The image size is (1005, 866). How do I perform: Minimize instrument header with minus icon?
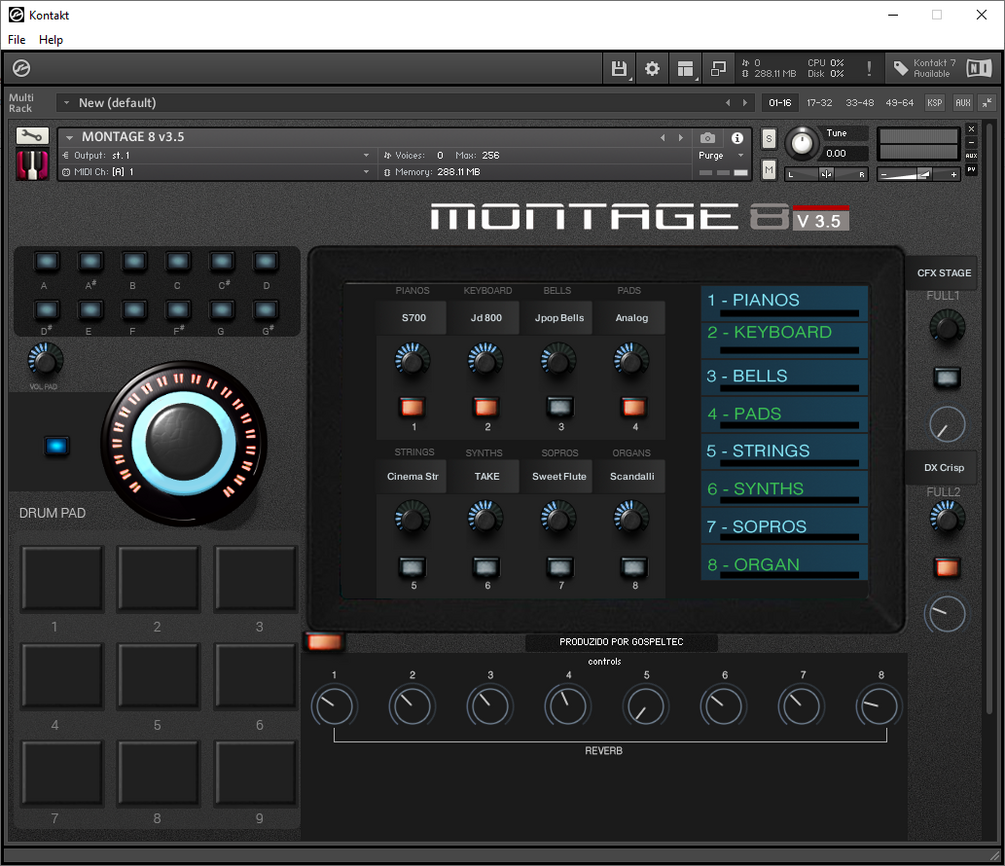coord(971,142)
